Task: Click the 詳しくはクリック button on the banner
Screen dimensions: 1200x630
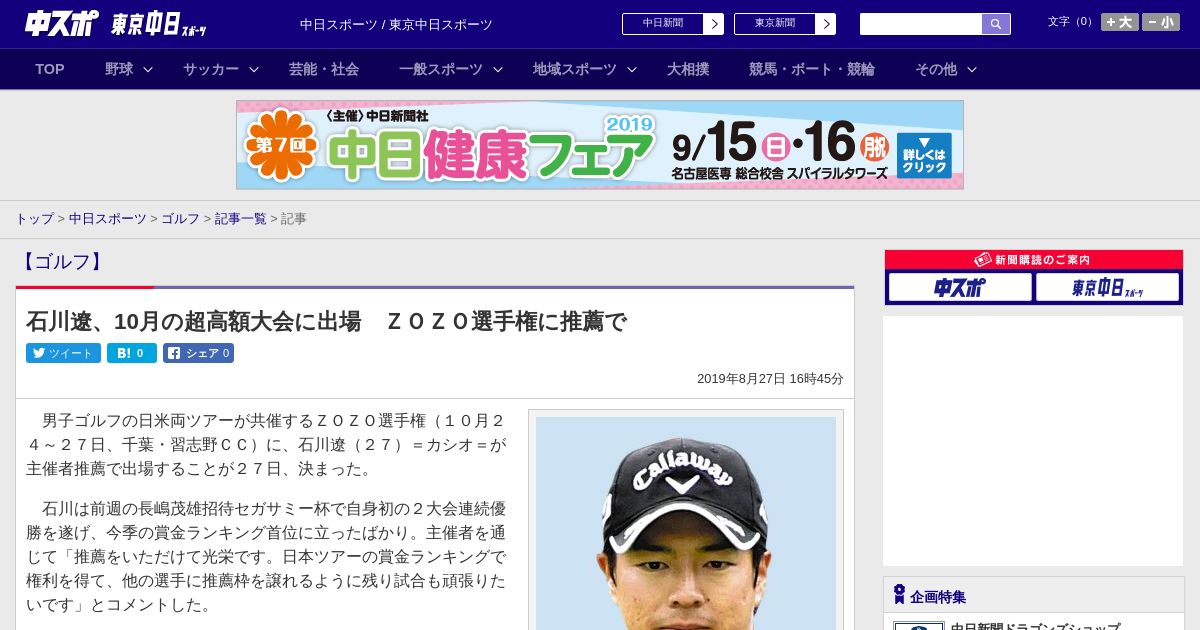Action: click(x=924, y=155)
